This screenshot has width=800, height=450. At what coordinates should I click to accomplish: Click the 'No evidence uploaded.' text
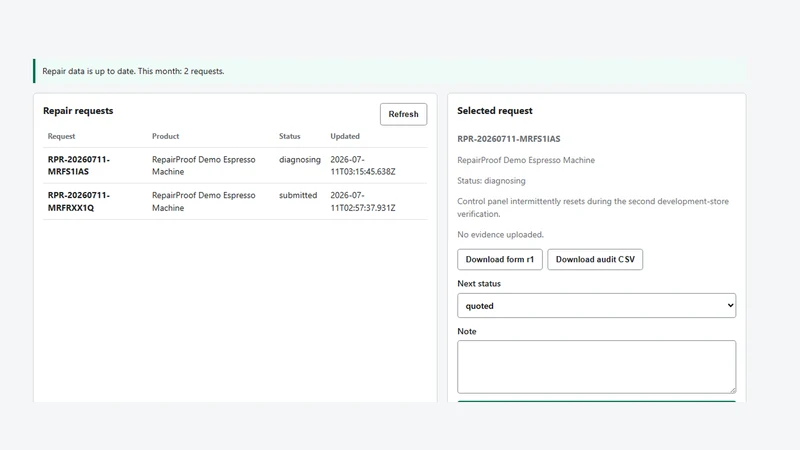pyautogui.click(x=501, y=235)
